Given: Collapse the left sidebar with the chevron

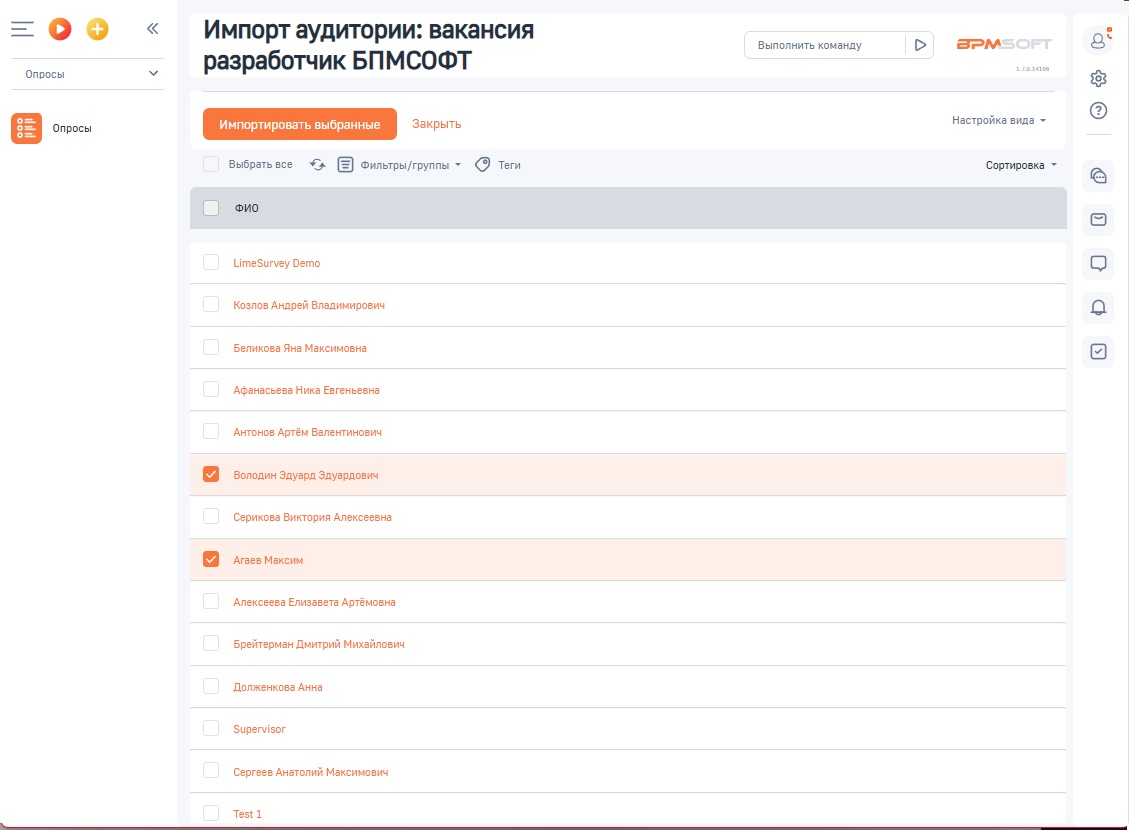Looking at the screenshot, I should 152,28.
